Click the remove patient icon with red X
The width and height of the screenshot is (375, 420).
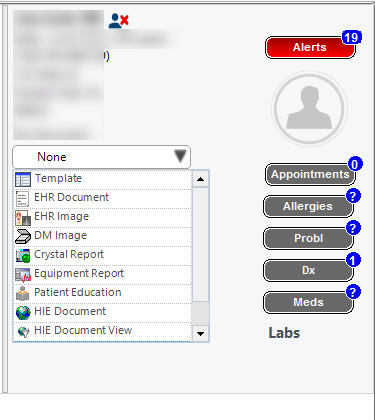click(x=119, y=21)
